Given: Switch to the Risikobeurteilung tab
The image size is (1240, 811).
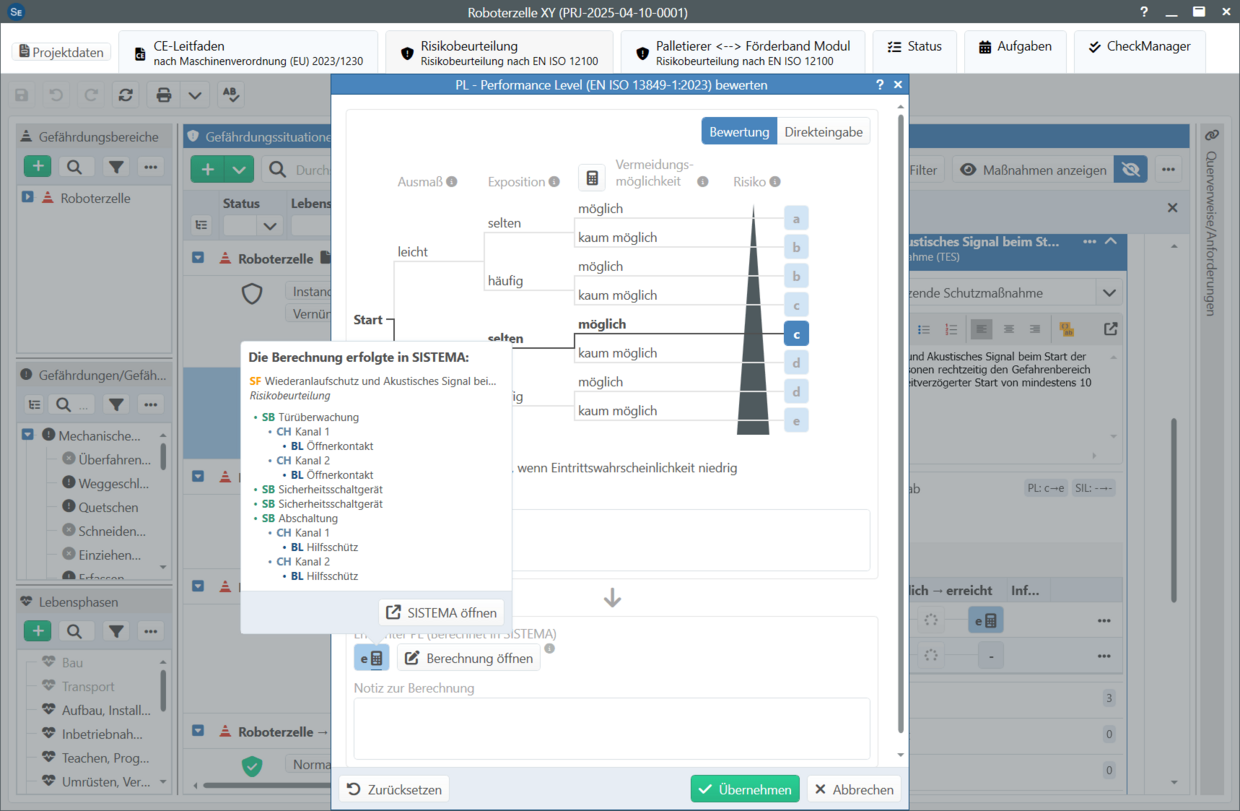Looking at the screenshot, I should coord(498,52).
